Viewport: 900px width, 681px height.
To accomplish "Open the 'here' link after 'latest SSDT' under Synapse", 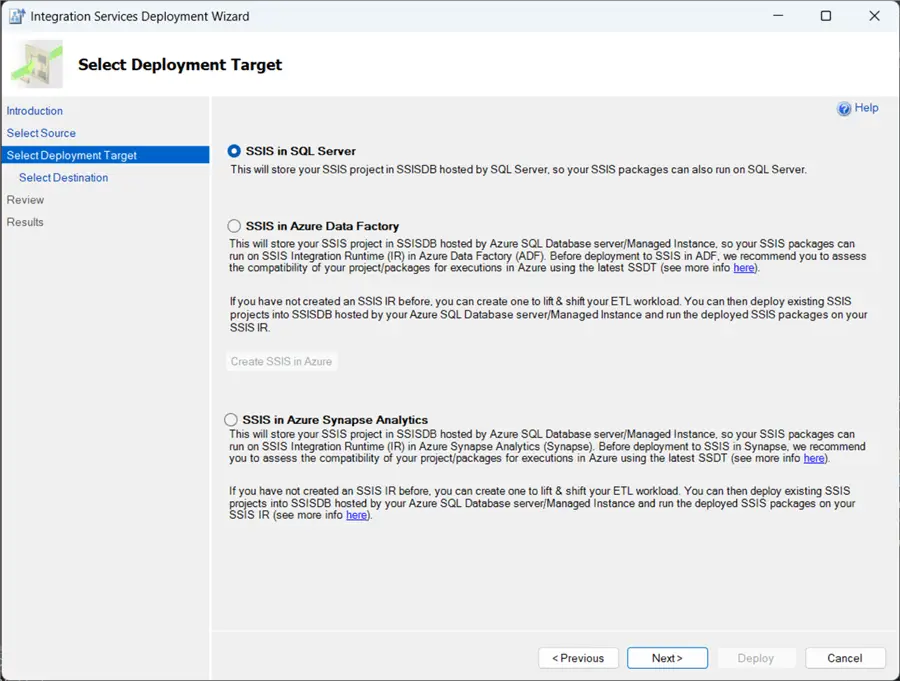I will (814, 458).
